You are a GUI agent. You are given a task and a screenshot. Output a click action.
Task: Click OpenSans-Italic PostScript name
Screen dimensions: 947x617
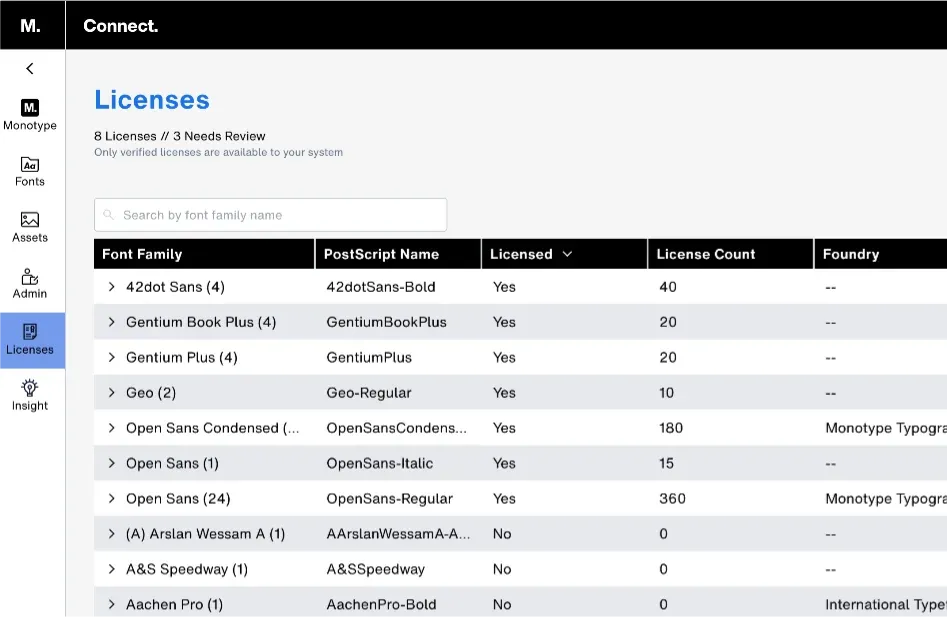click(x=379, y=463)
